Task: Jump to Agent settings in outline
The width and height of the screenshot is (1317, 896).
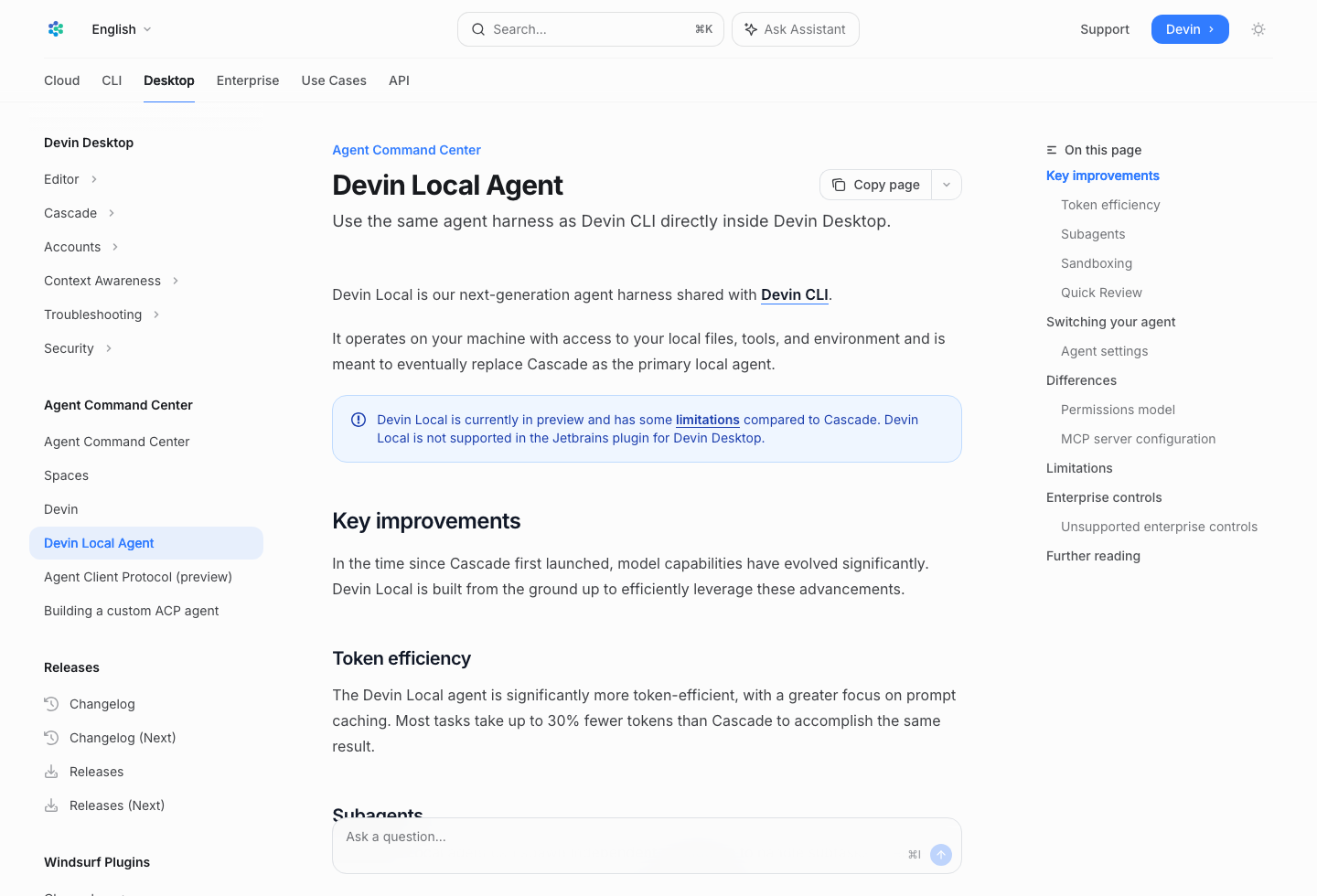Action: click(x=1104, y=351)
